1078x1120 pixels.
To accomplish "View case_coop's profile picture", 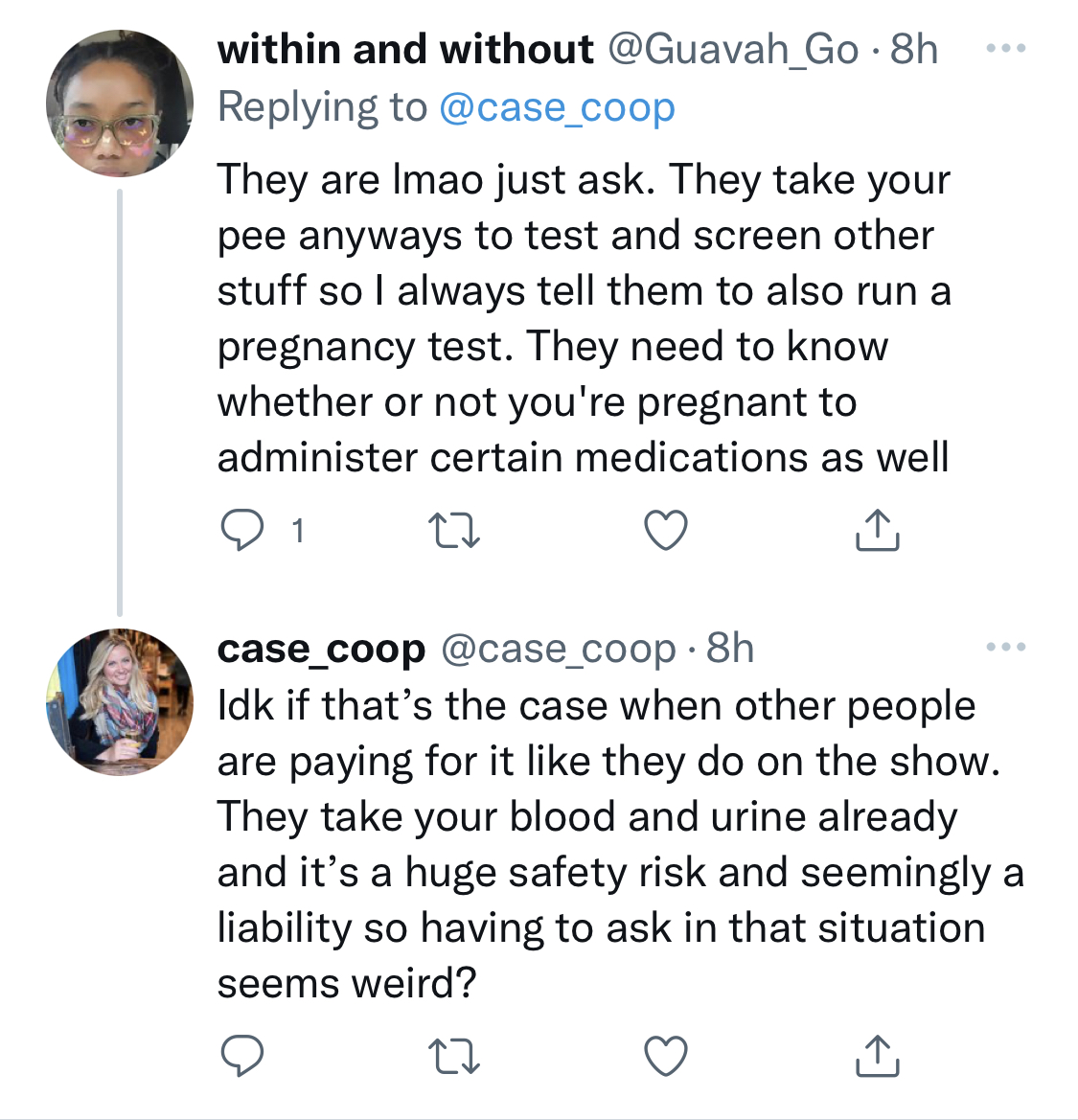I will pos(120,702).
